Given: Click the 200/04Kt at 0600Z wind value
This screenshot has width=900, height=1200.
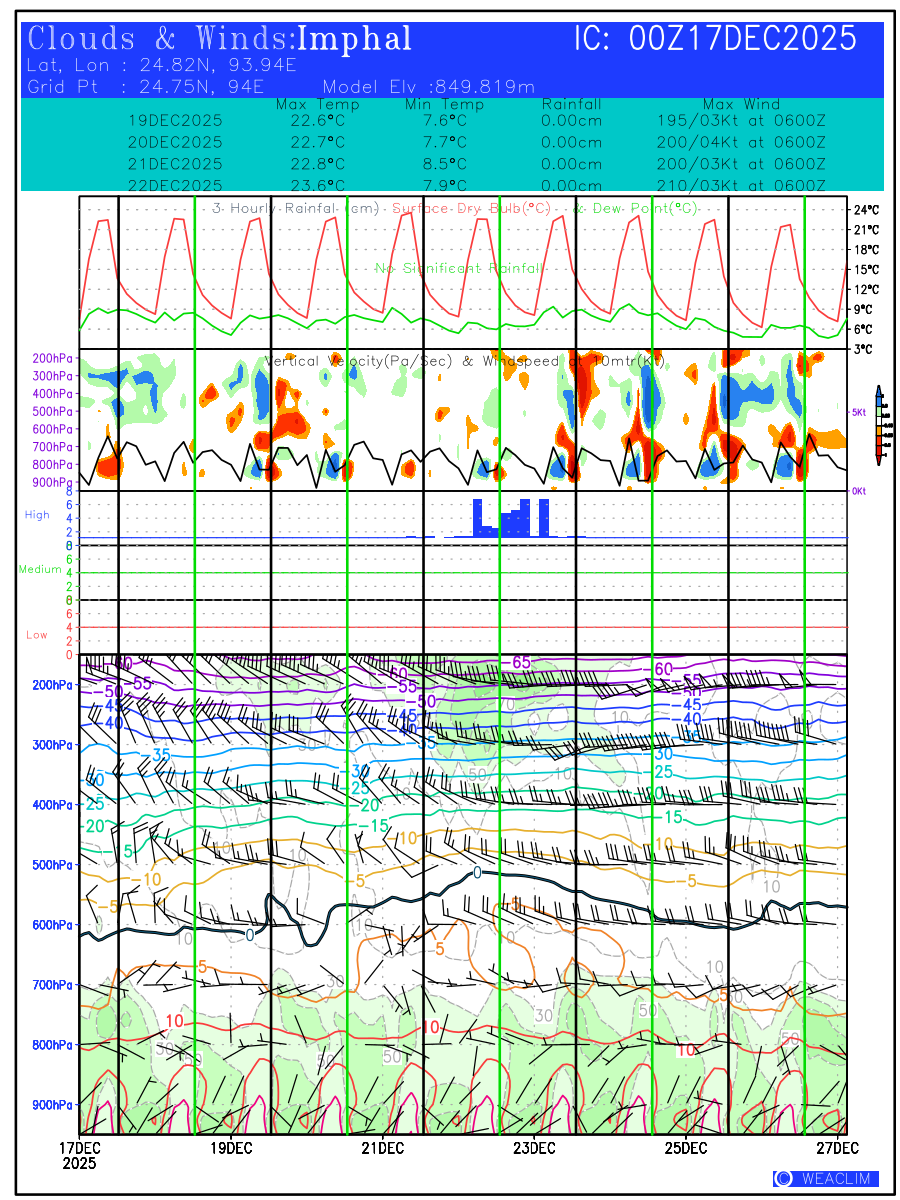Looking at the screenshot, I should tap(740, 142).
